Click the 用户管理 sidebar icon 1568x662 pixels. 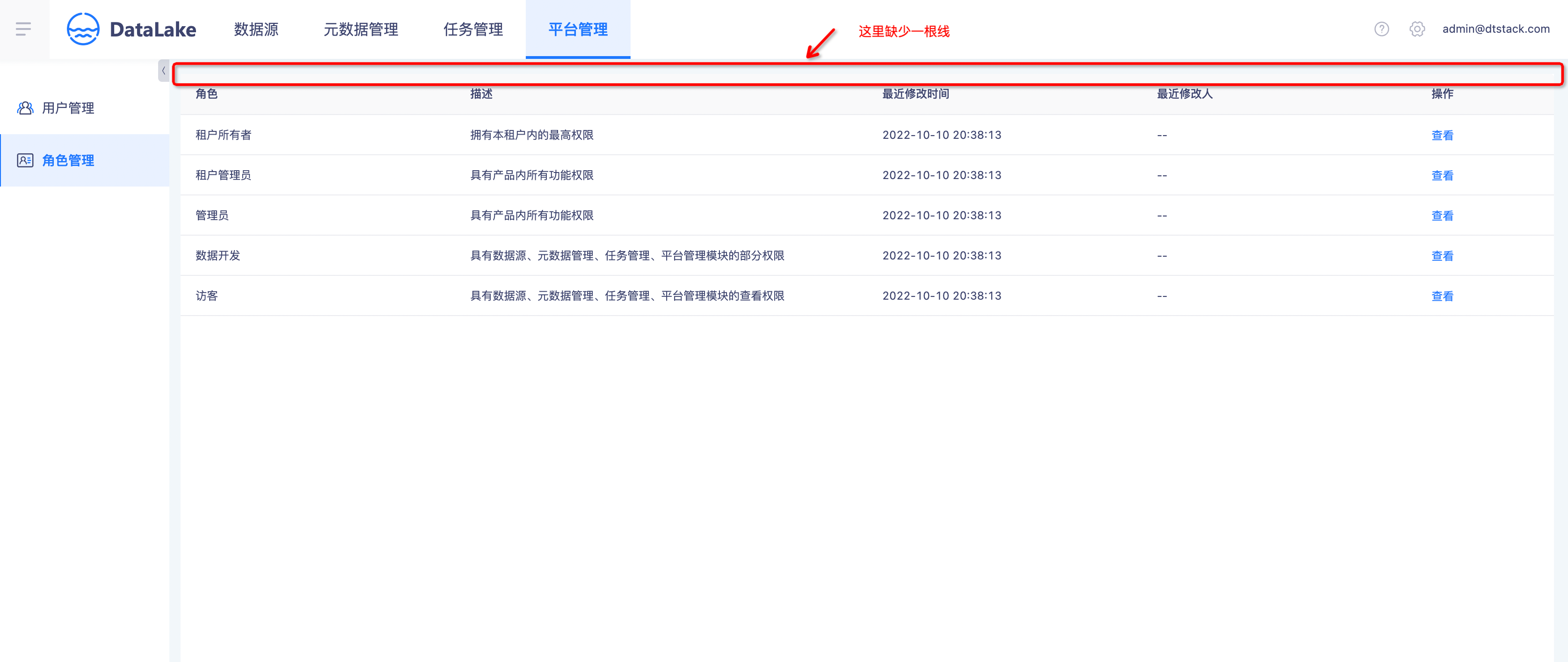(x=25, y=108)
